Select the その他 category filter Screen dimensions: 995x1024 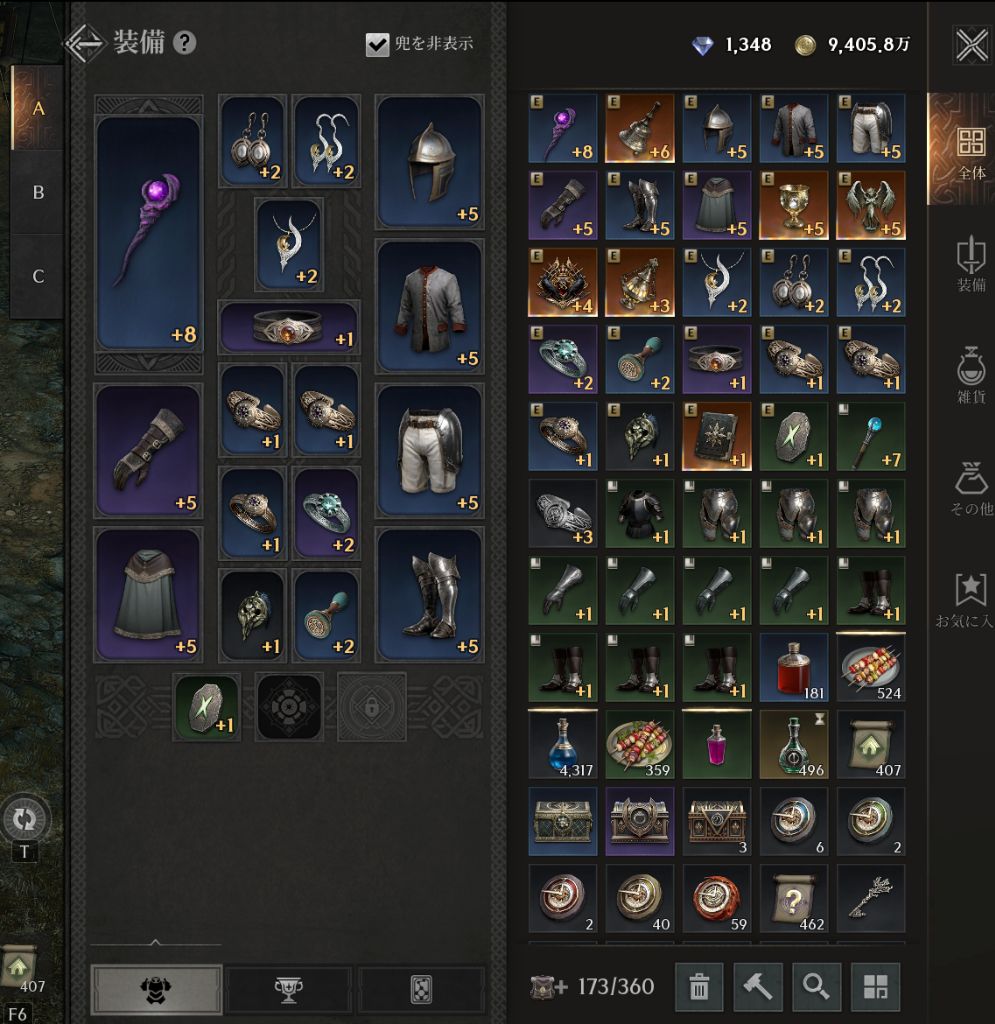[971, 488]
